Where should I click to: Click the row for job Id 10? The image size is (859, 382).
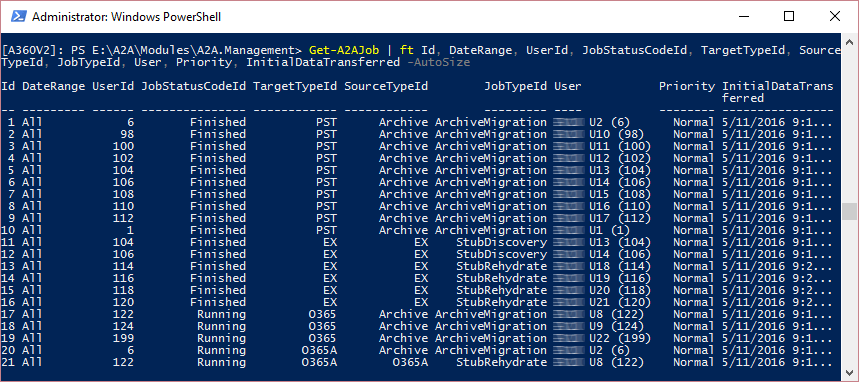pos(417,230)
